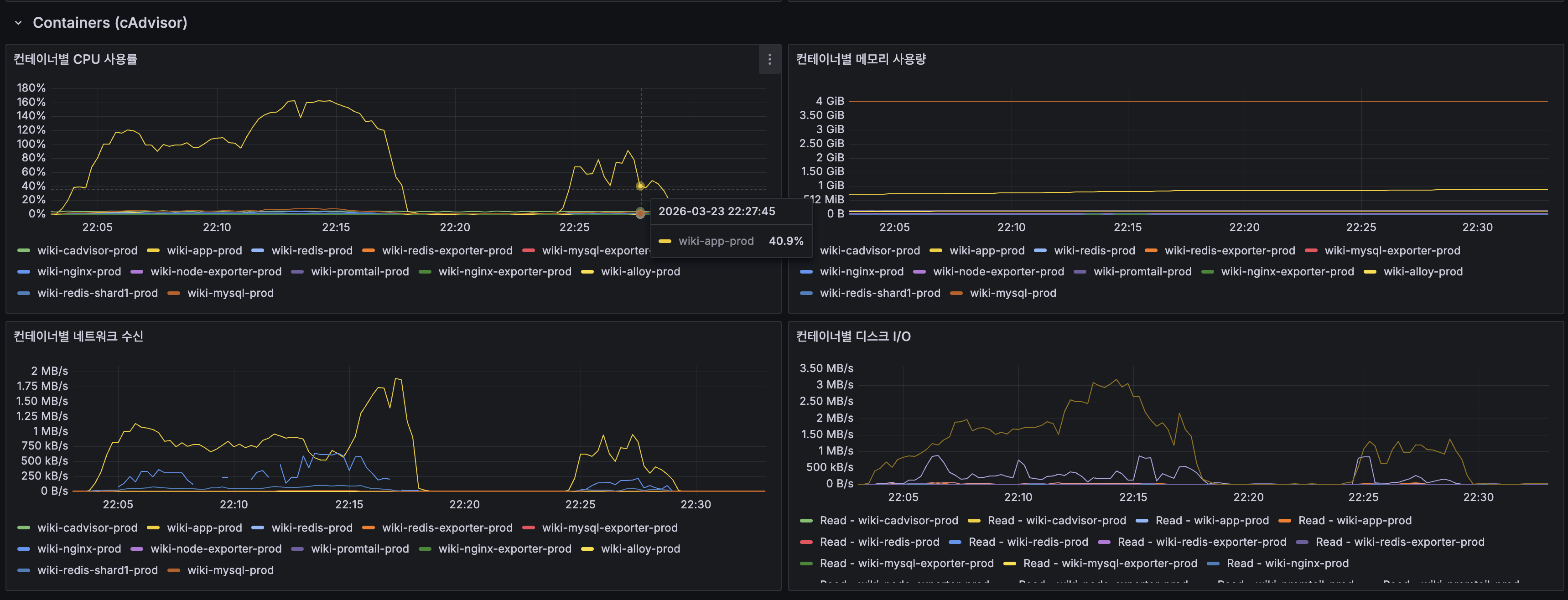The height and width of the screenshot is (600, 1568).
Task: Open the kebab menu on the CPU usage panel
Action: coord(769,60)
